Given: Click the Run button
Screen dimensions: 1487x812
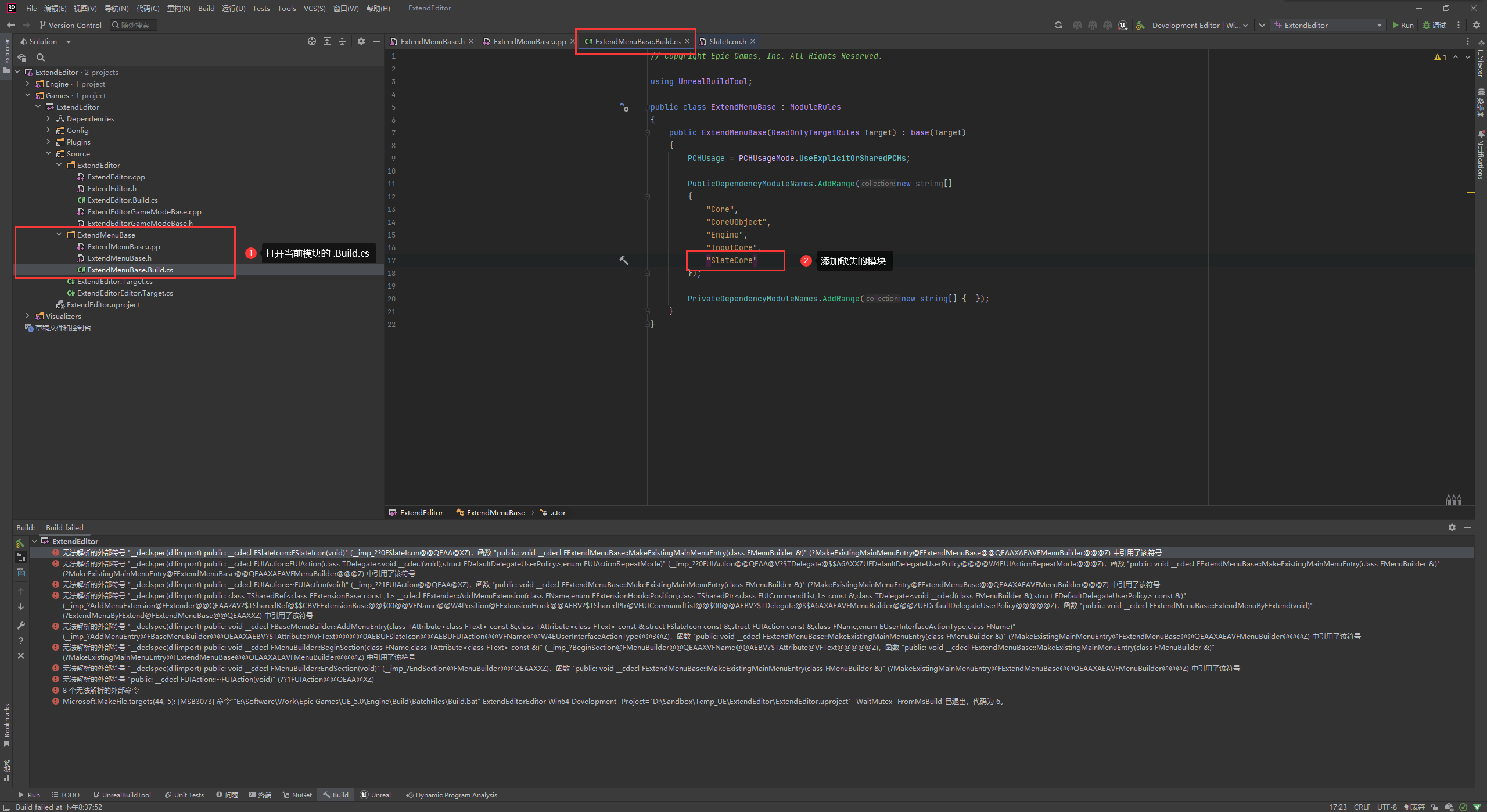Looking at the screenshot, I should pyautogui.click(x=1402, y=25).
